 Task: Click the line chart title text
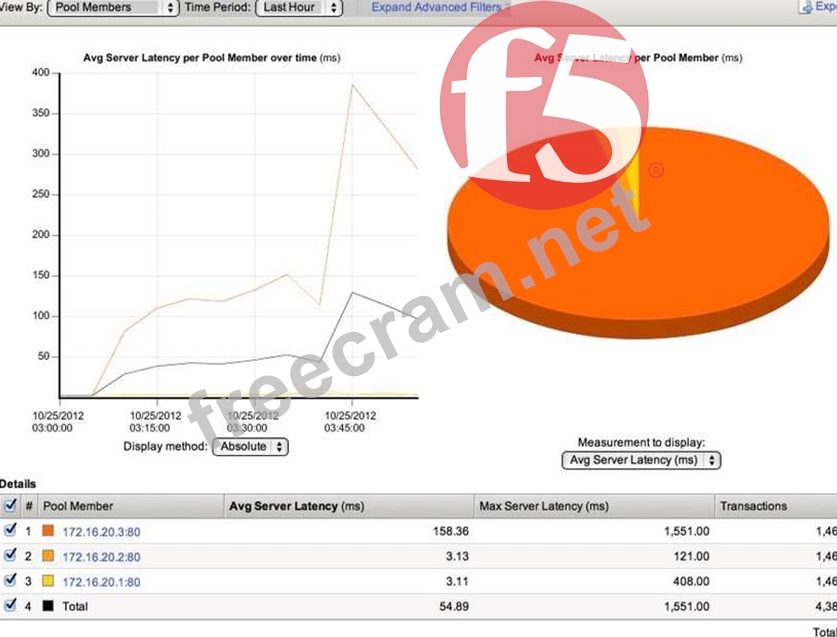[x=211, y=58]
